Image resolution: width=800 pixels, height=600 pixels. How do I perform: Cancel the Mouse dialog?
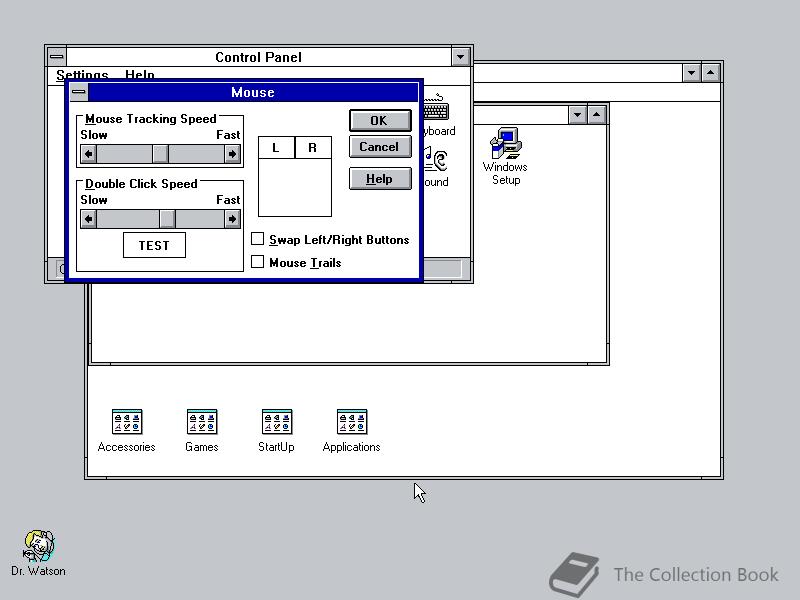coord(380,147)
